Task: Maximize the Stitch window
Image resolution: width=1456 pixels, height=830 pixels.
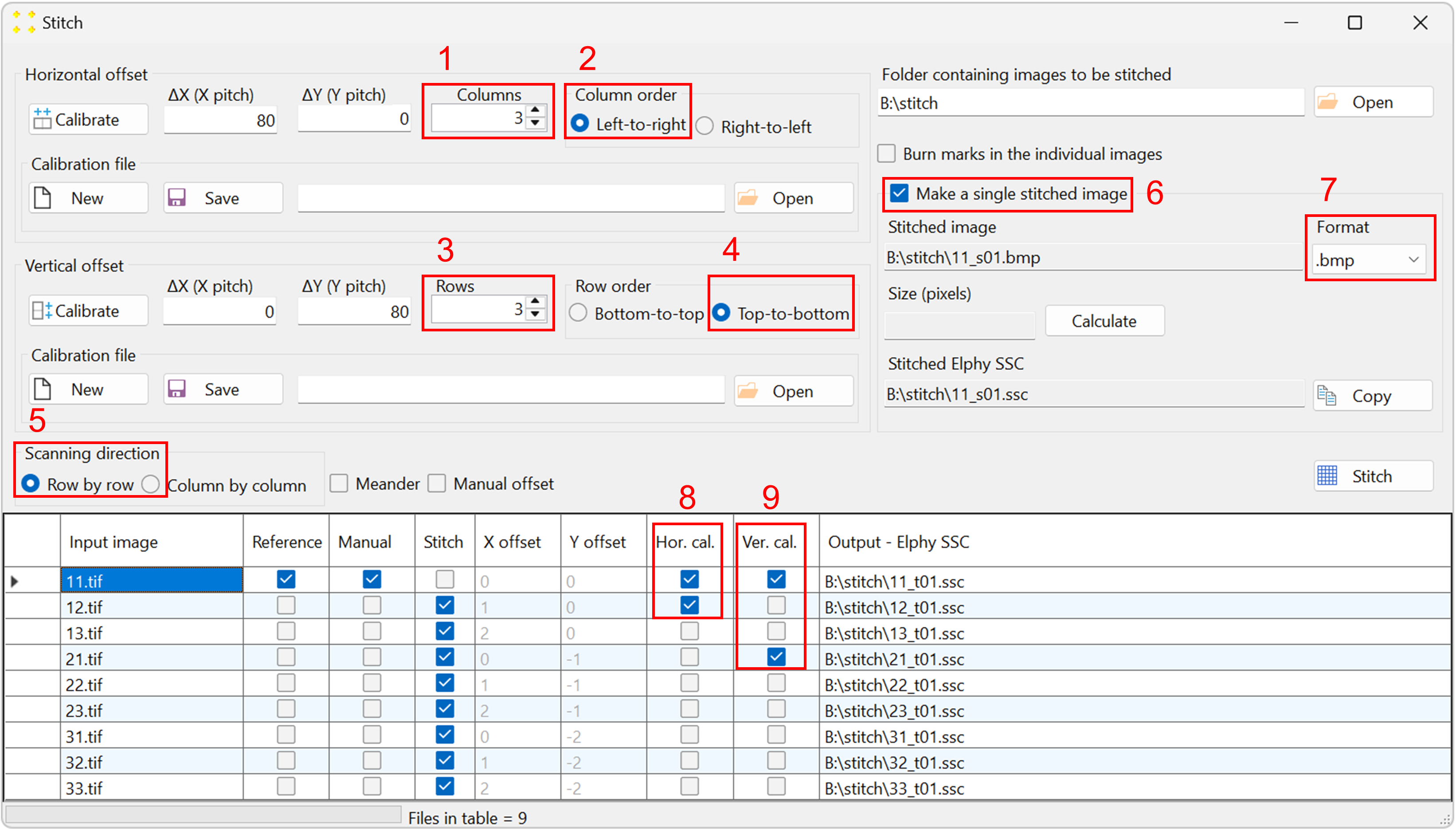Action: (x=1354, y=23)
